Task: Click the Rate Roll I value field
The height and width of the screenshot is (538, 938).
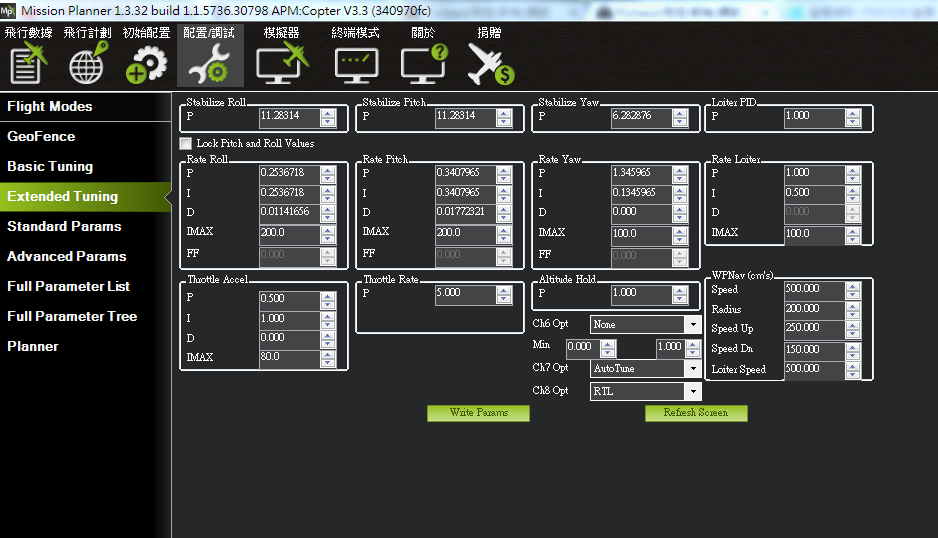Action: [x=290, y=193]
